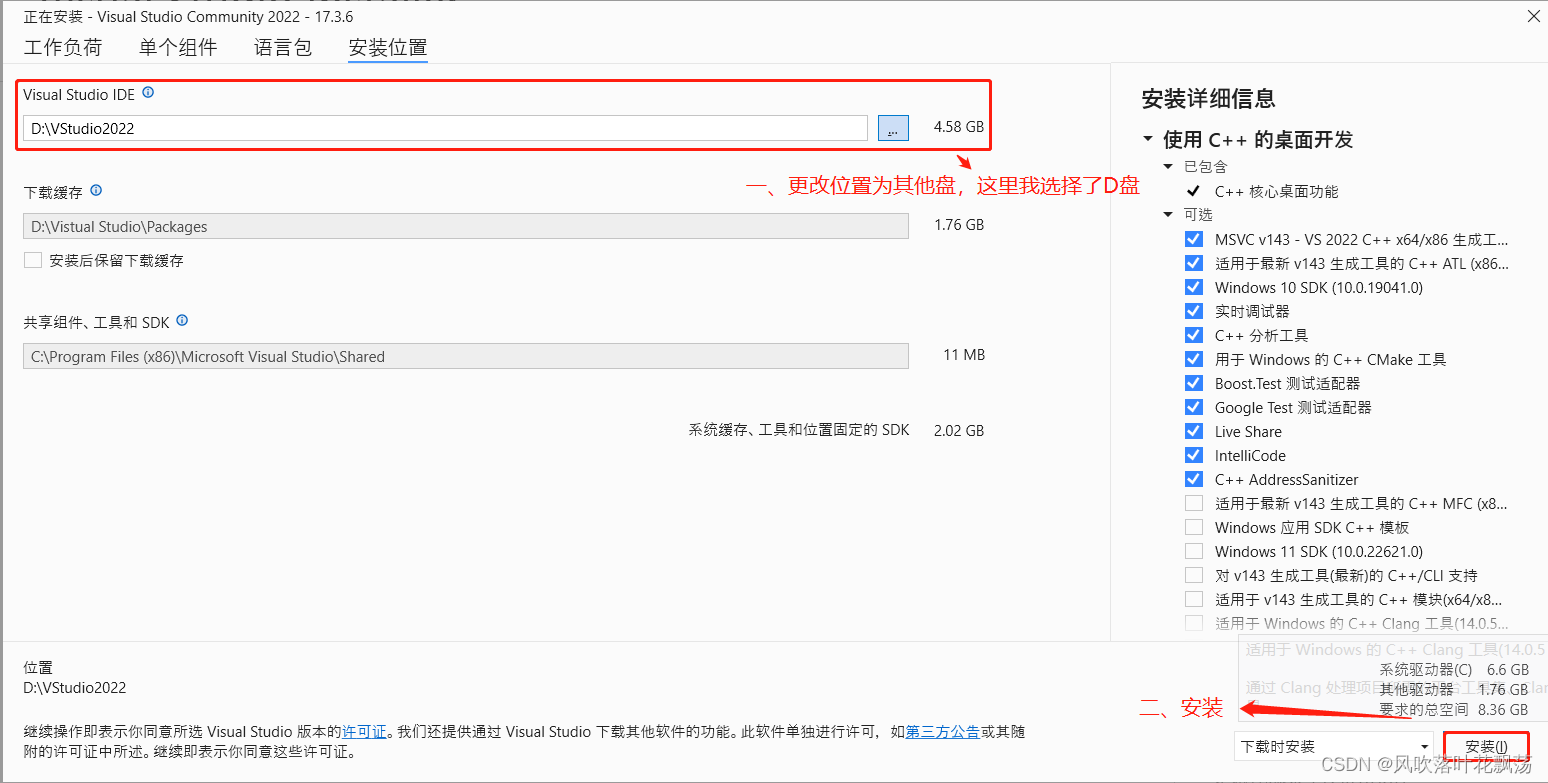Uncheck 用于 Windows 的 C++ CMake 工具
This screenshot has width=1548, height=783.
click(1193, 359)
